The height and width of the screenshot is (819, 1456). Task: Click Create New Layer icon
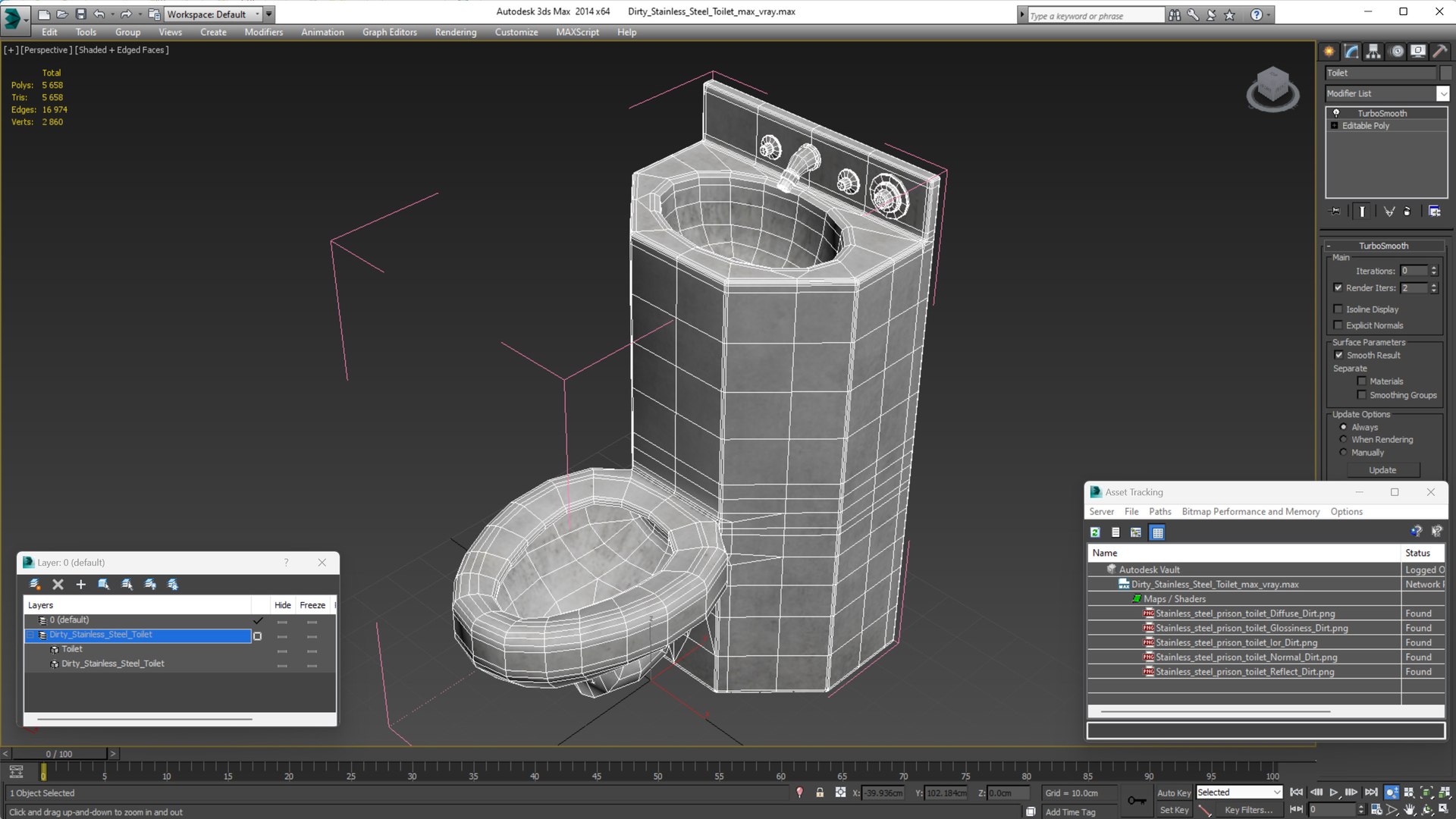pyautogui.click(x=35, y=585)
